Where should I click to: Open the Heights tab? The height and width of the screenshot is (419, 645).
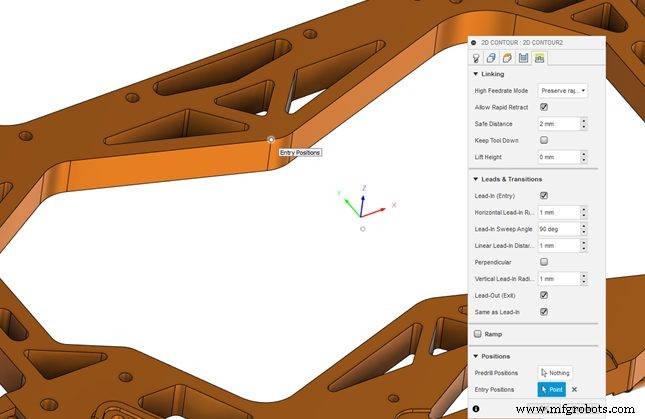(x=507, y=58)
